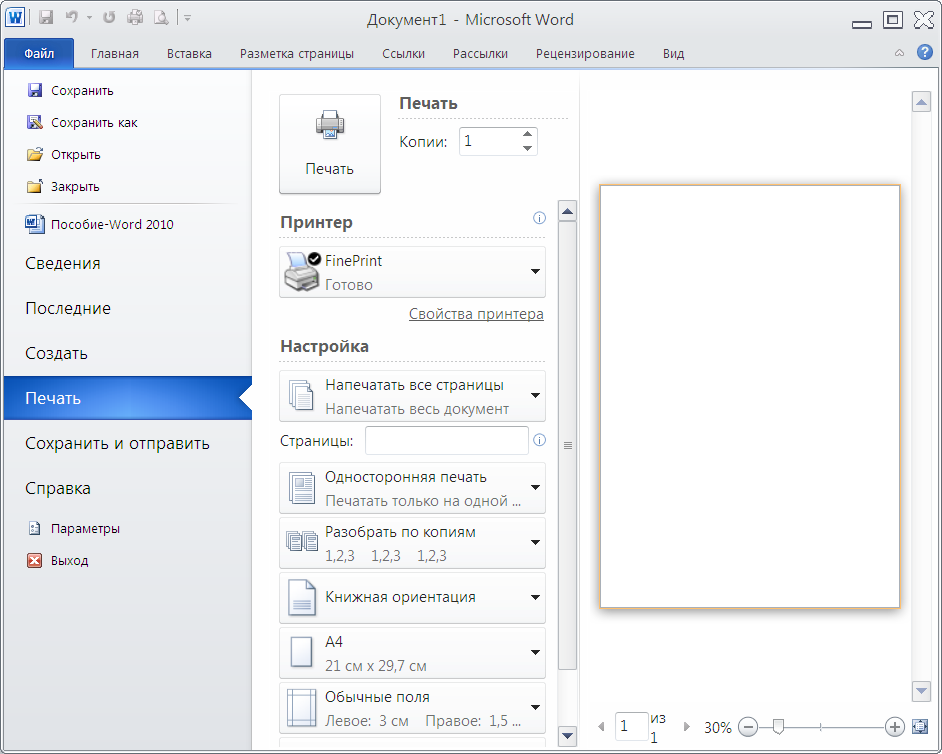
Task: Open the Разобрать по копиям dropdown
Action: tap(412, 543)
